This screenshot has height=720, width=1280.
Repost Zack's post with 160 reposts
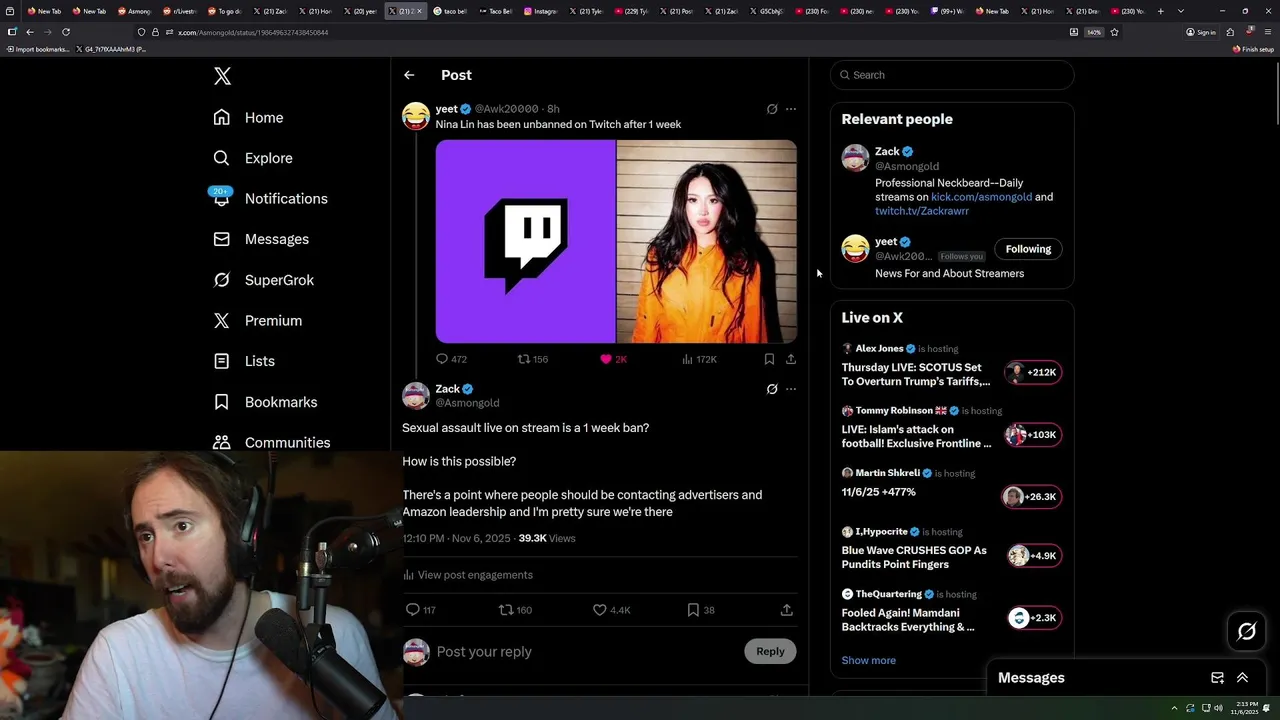pyautogui.click(x=515, y=610)
